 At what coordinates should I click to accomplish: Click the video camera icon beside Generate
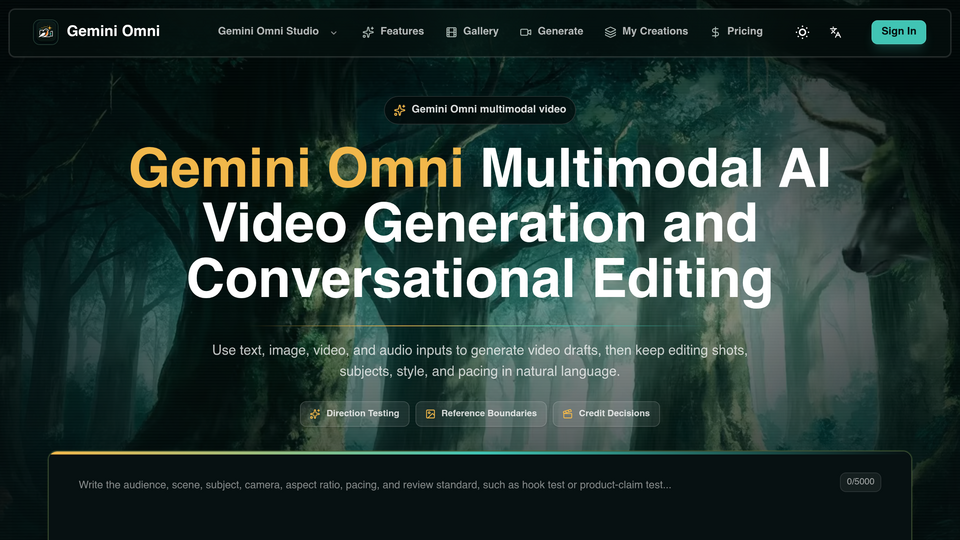[525, 32]
